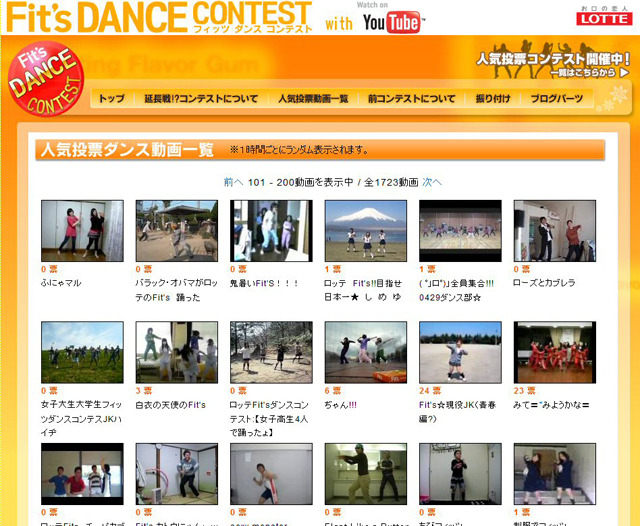Screen dimensions: 640x526
Task: Click the 3 票 vote count
Action: (144, 391)
